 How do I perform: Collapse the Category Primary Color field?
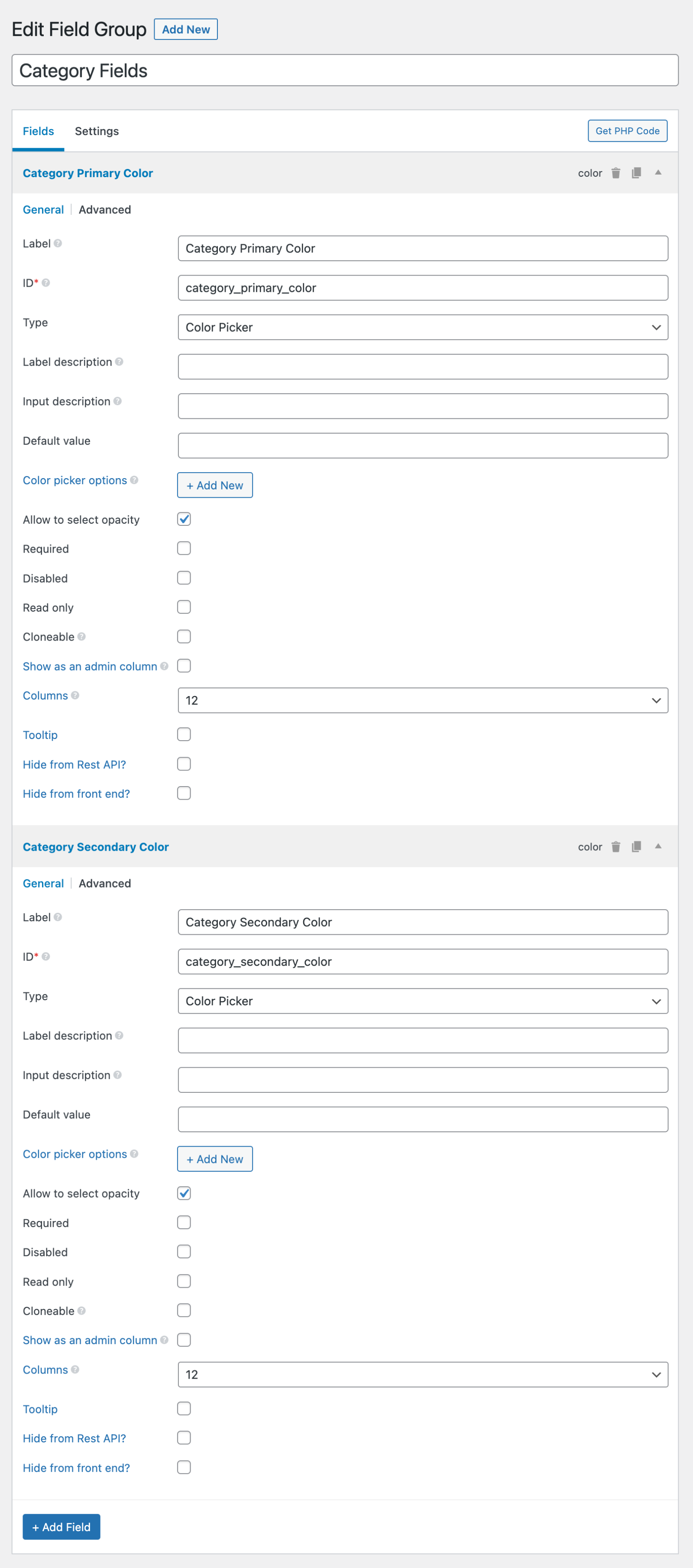(658, 173)
